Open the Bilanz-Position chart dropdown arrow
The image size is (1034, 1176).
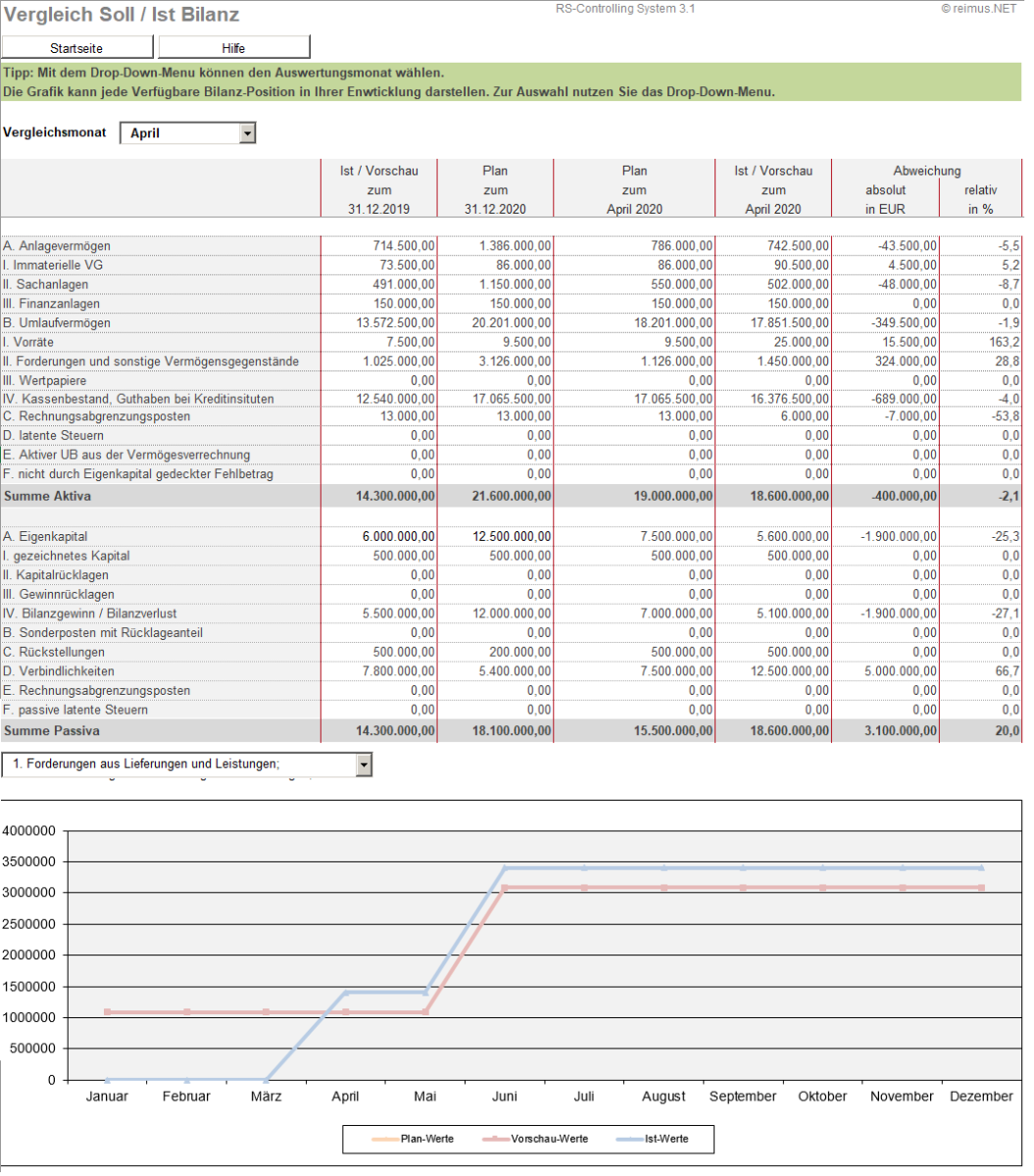click(364, 765)
